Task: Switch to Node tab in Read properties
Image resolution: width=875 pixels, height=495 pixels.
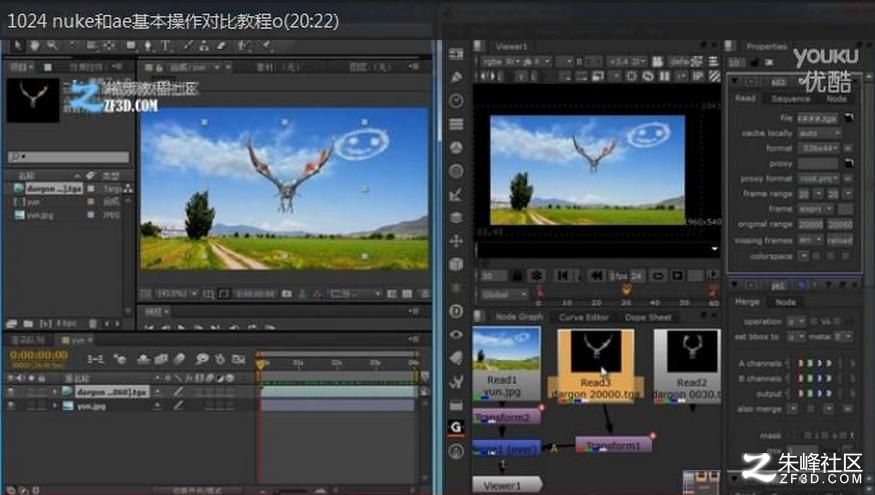Action: tap(836, 98)
